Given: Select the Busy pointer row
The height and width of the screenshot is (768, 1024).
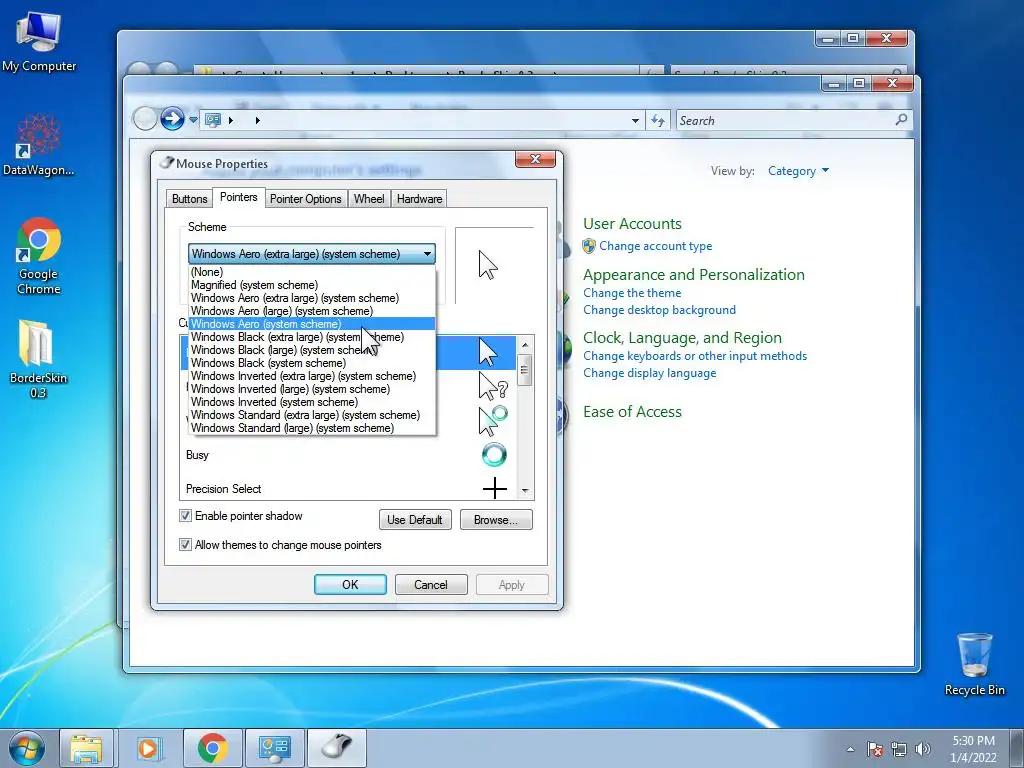Looking at the screenshot, I should (x=349, y=455).
